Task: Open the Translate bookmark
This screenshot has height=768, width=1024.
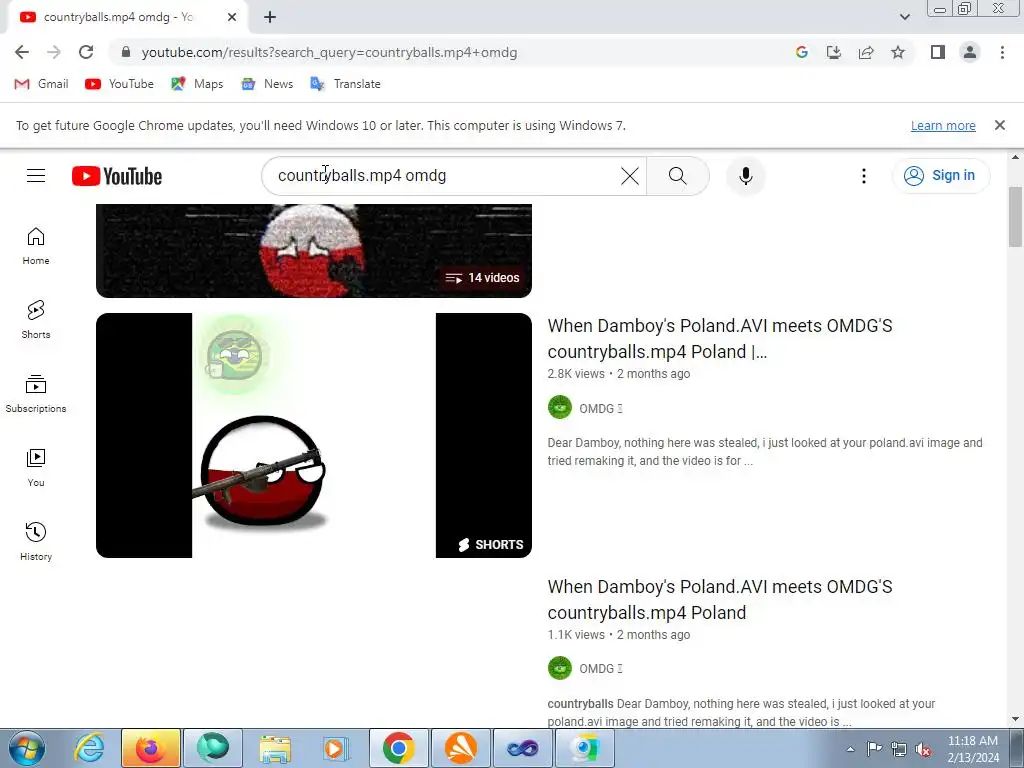Action: click(345, 84)
